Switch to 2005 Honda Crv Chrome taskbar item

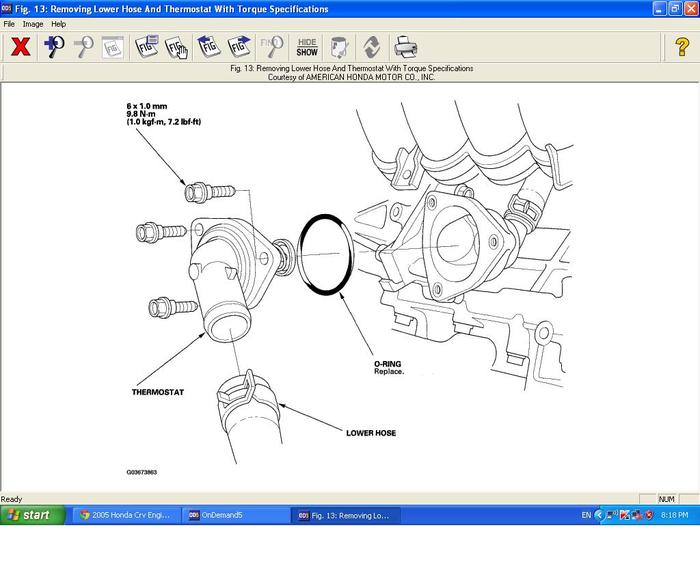tap(126, 515)
